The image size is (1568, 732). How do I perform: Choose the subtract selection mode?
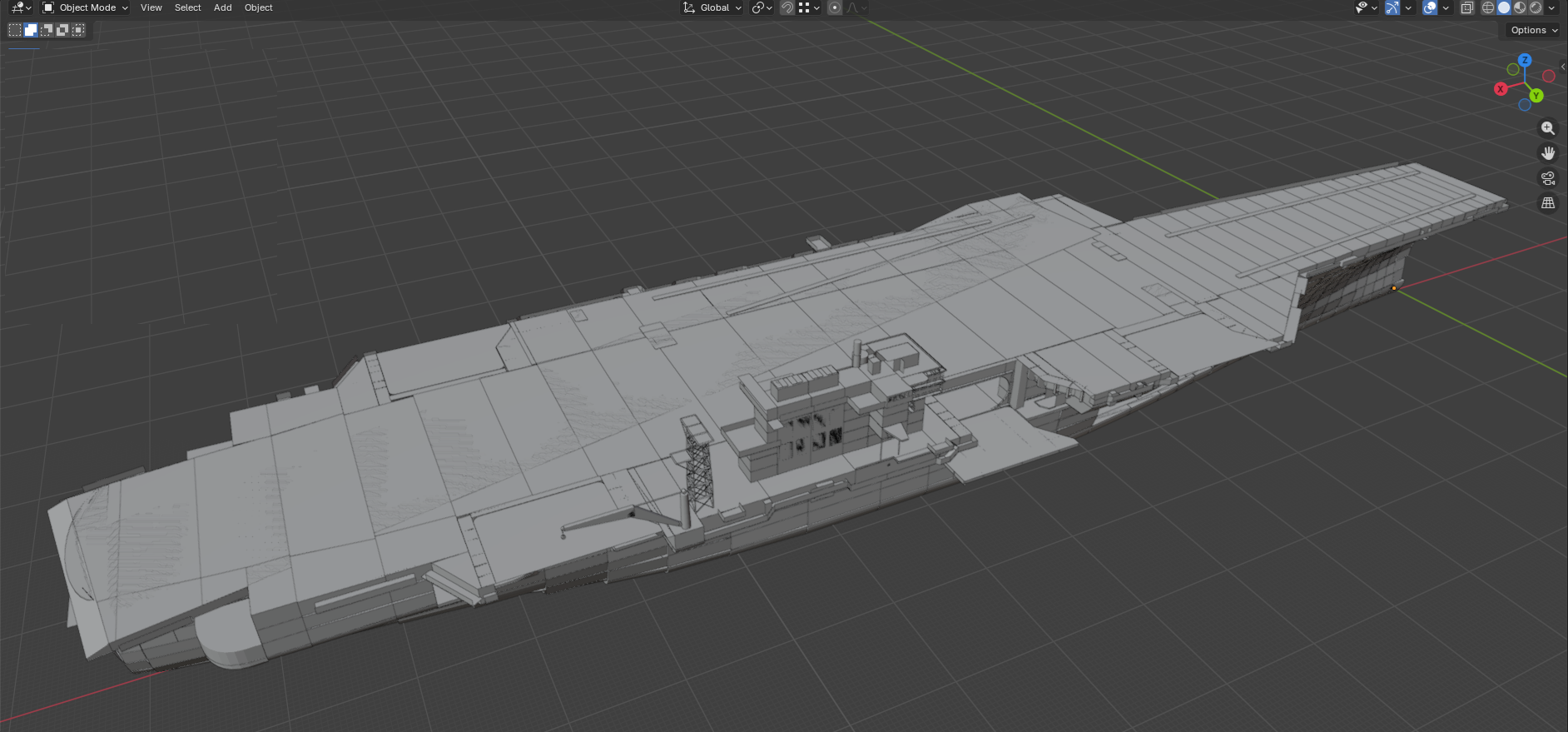click(x=47, y=30)
